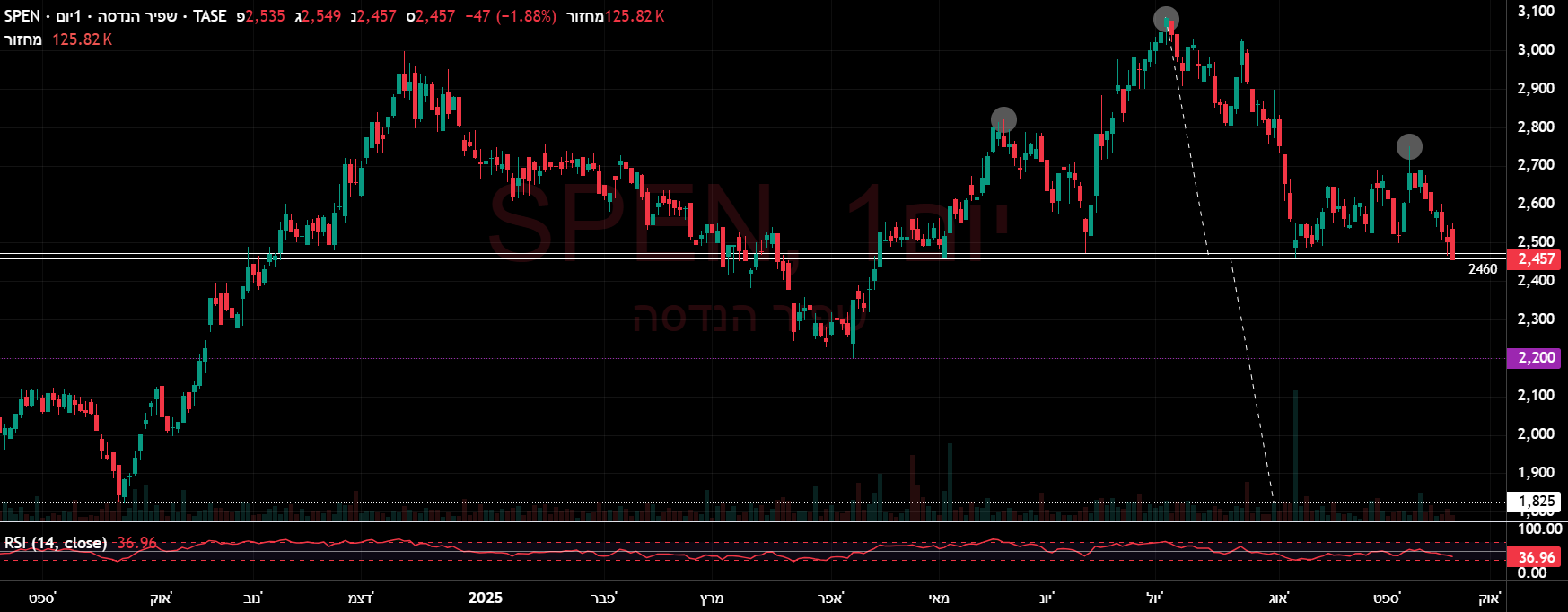Click the SPEN symbol title in chart legend

pos(22,16)
